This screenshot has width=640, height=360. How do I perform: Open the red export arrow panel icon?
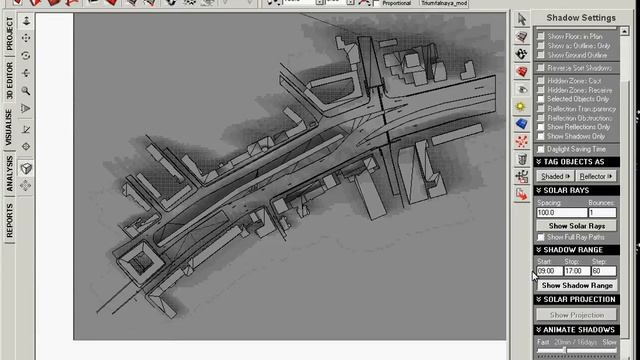pyautogui.click(x=522, y=194)
